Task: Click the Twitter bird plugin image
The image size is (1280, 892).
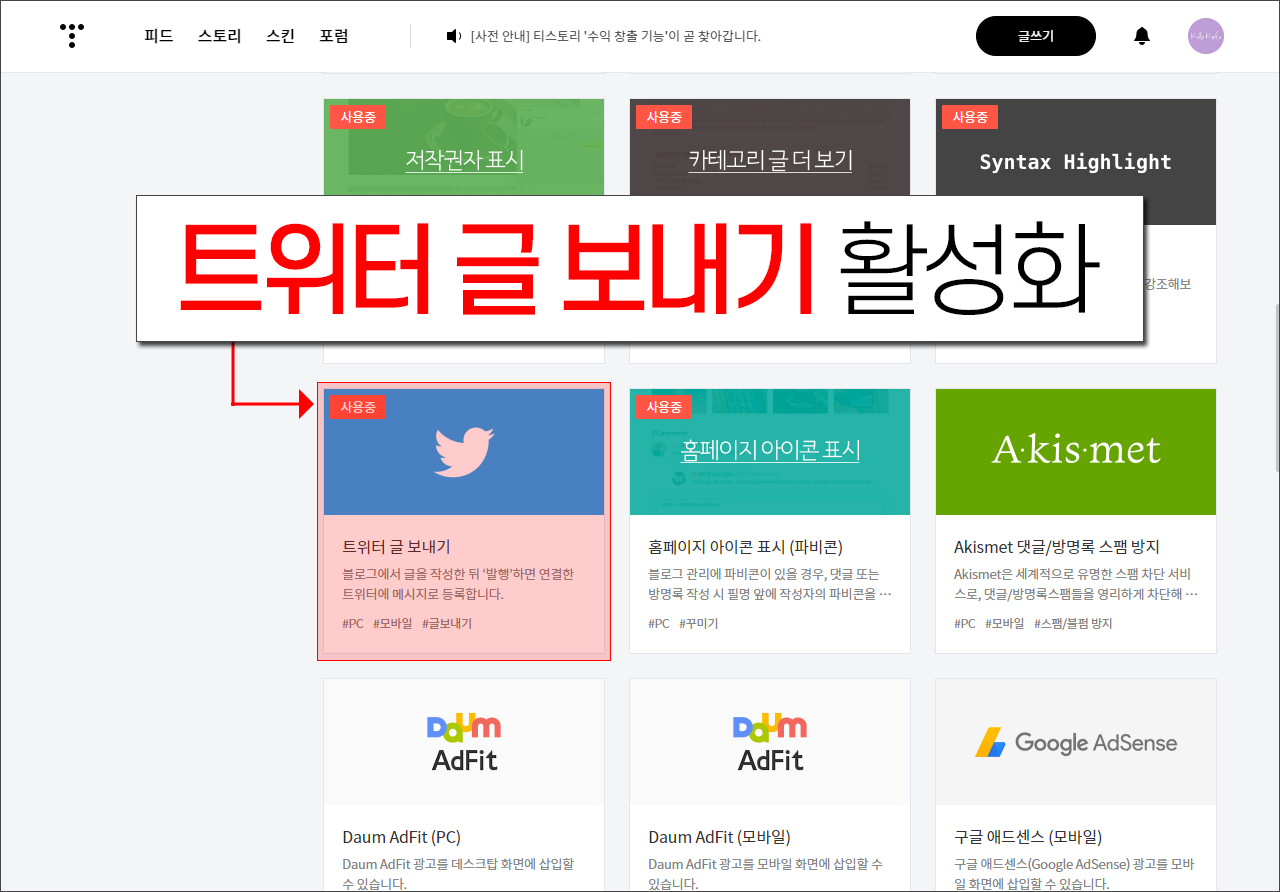Action: coord(464,452)
